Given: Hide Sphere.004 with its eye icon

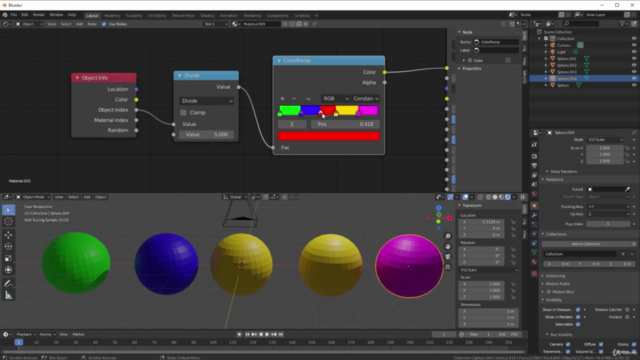Looking at the screenshot, I should [634, 78].
